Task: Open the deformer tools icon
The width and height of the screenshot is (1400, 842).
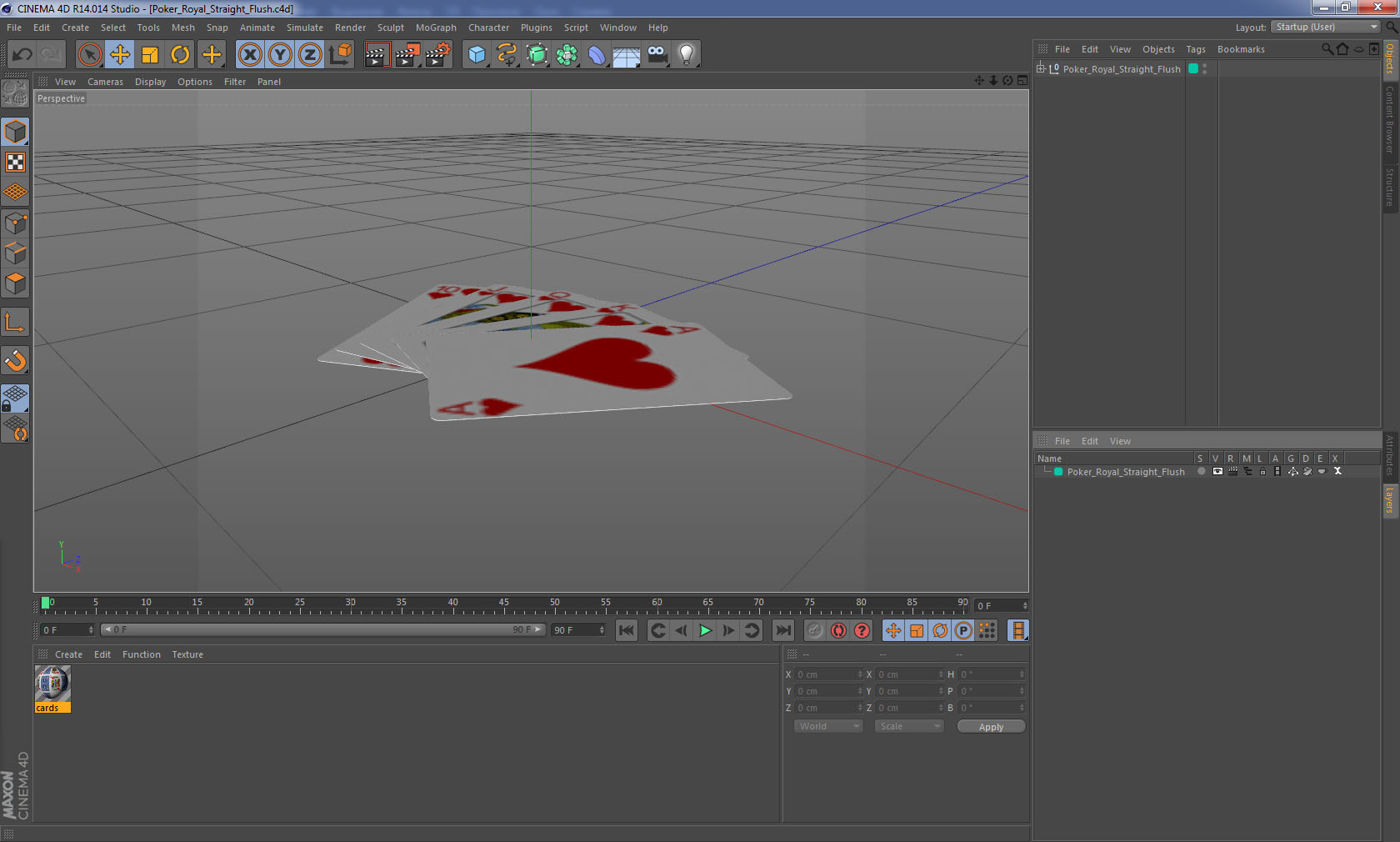Action: [x=597, y=55]
